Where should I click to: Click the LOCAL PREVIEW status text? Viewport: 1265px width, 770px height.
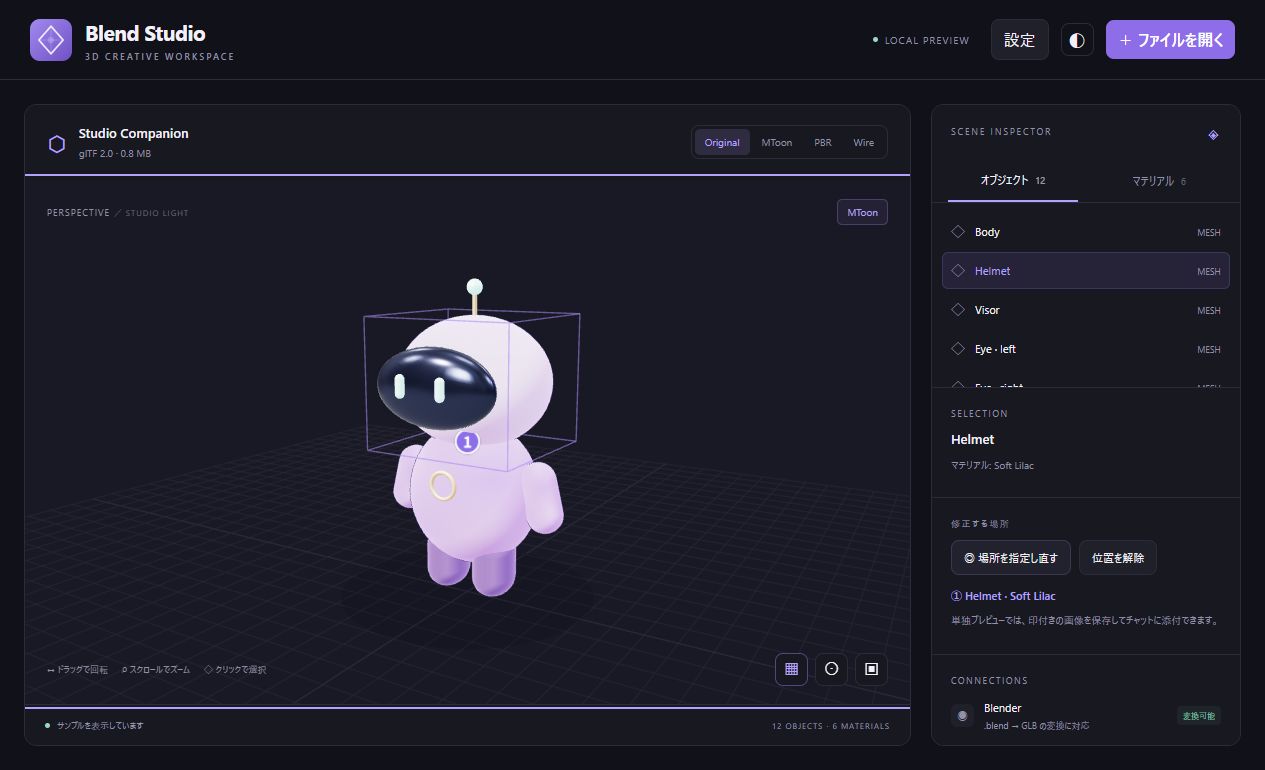point(927,41)
